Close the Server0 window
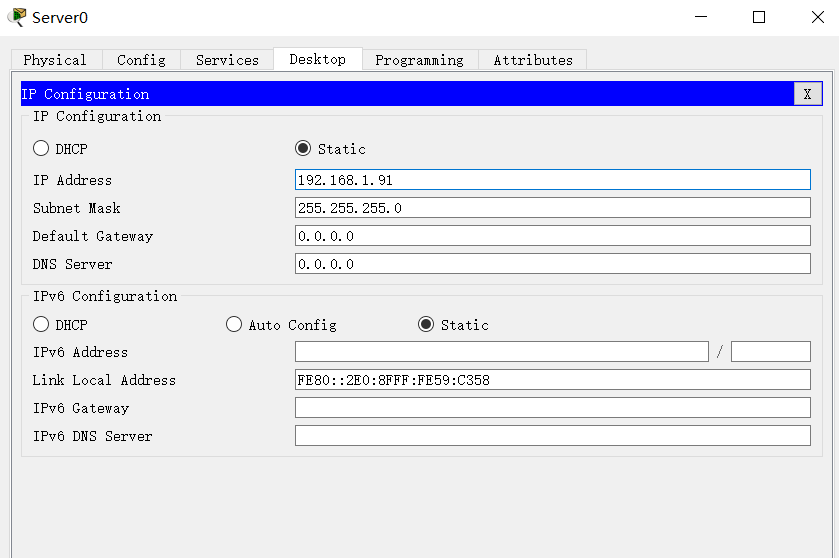Image resolution: width=839 pixels, height=558 pixels. click(x=818, y=17)
